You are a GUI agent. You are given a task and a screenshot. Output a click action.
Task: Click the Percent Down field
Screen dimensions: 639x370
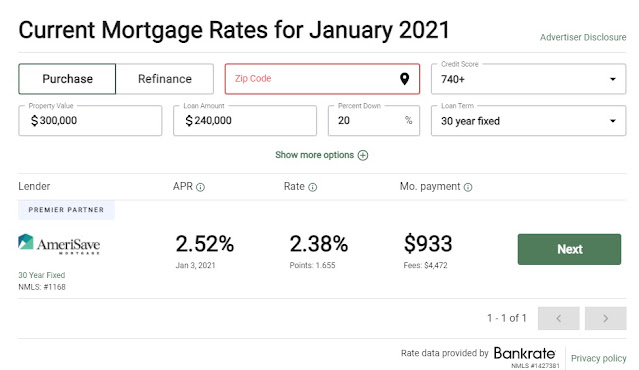[374, 121]
